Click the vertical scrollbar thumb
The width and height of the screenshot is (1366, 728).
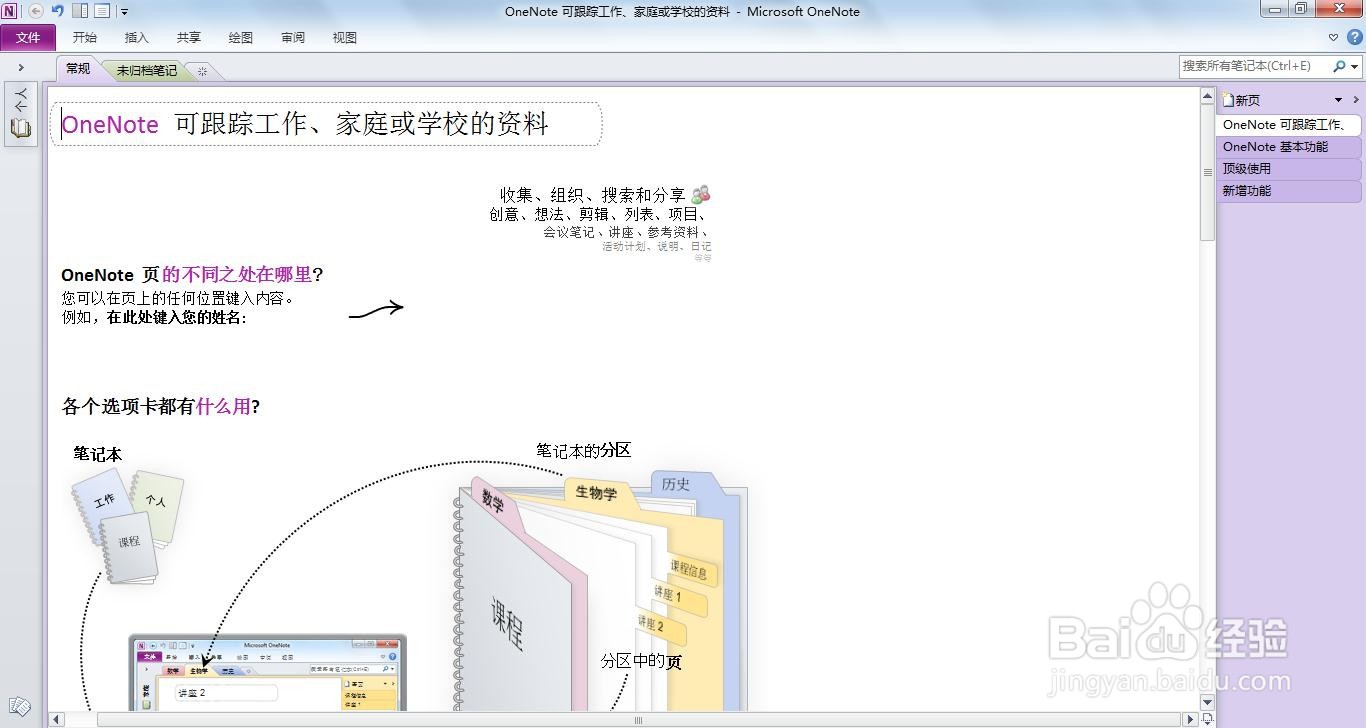pos(1207,172)
